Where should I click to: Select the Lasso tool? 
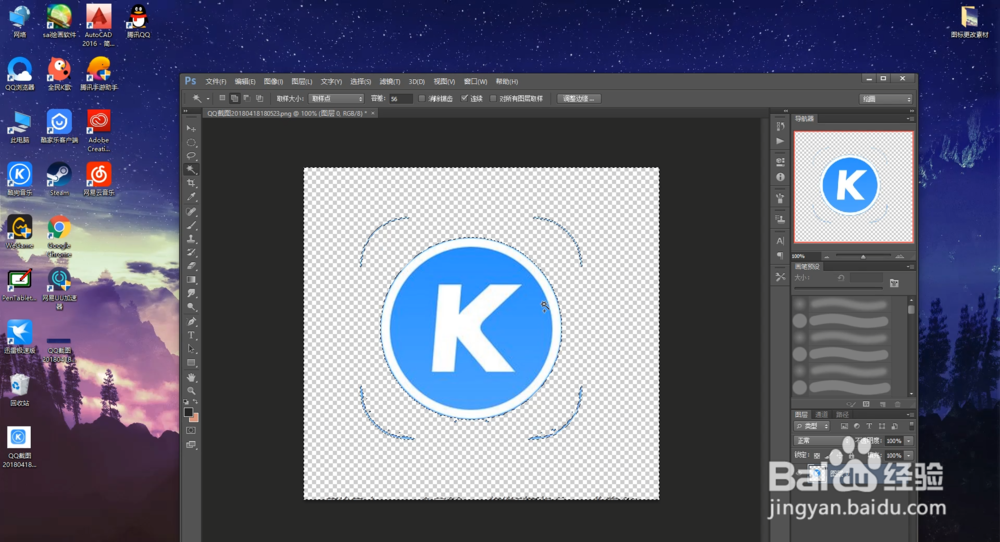(191, 156)
